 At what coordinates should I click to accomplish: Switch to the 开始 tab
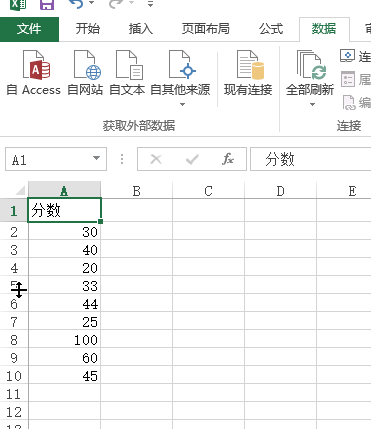click(88, 29)
